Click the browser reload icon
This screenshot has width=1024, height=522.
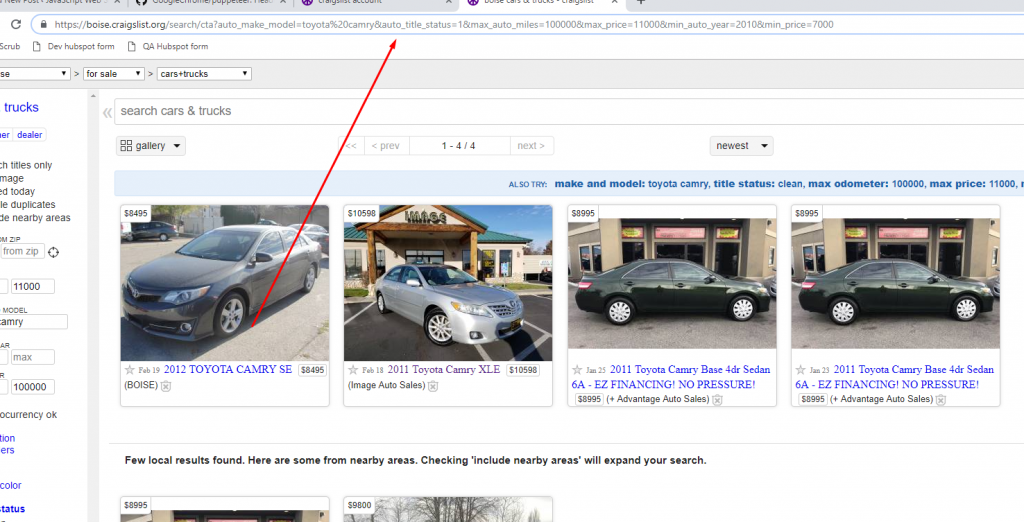(x=16, y=25)
